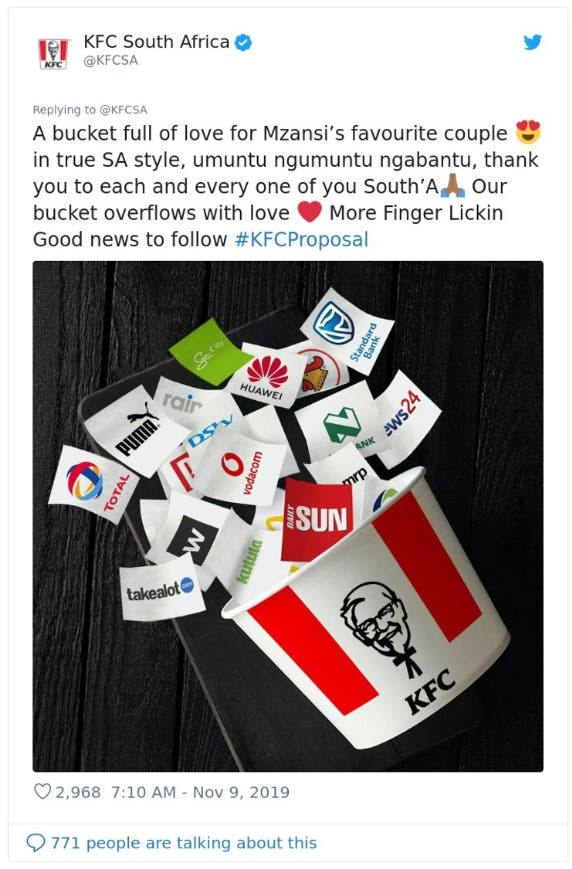Click the Daily Sun logo in the photo
572x869 pixels.
(316, 519)
